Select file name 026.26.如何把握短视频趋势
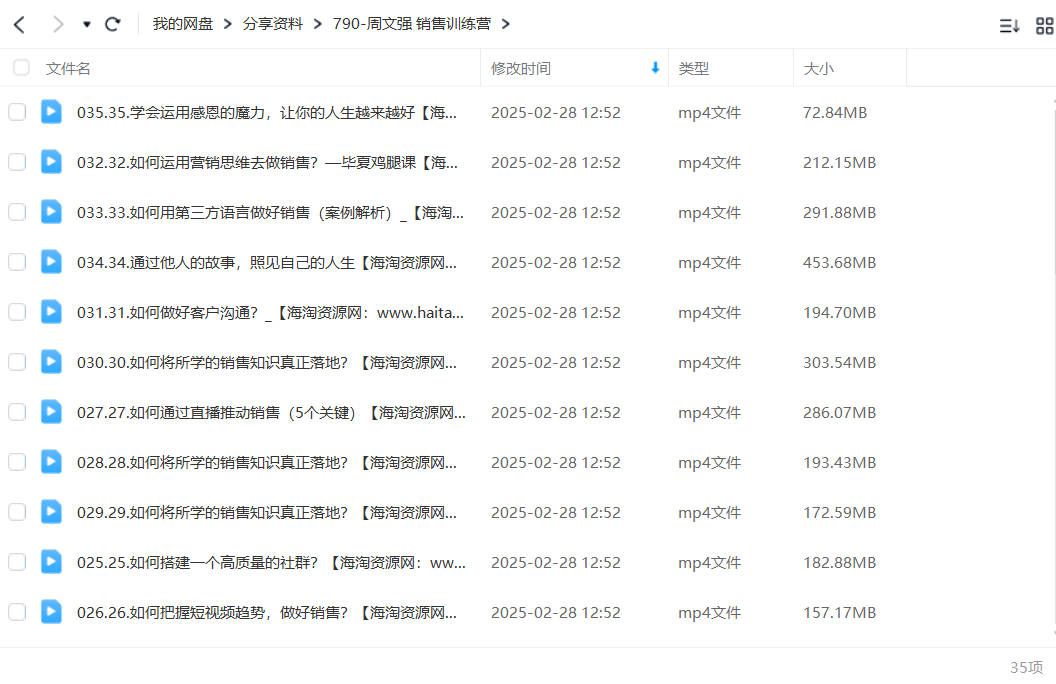The image size is (1056, 684). pyautogui.click(x=267, y=613)
